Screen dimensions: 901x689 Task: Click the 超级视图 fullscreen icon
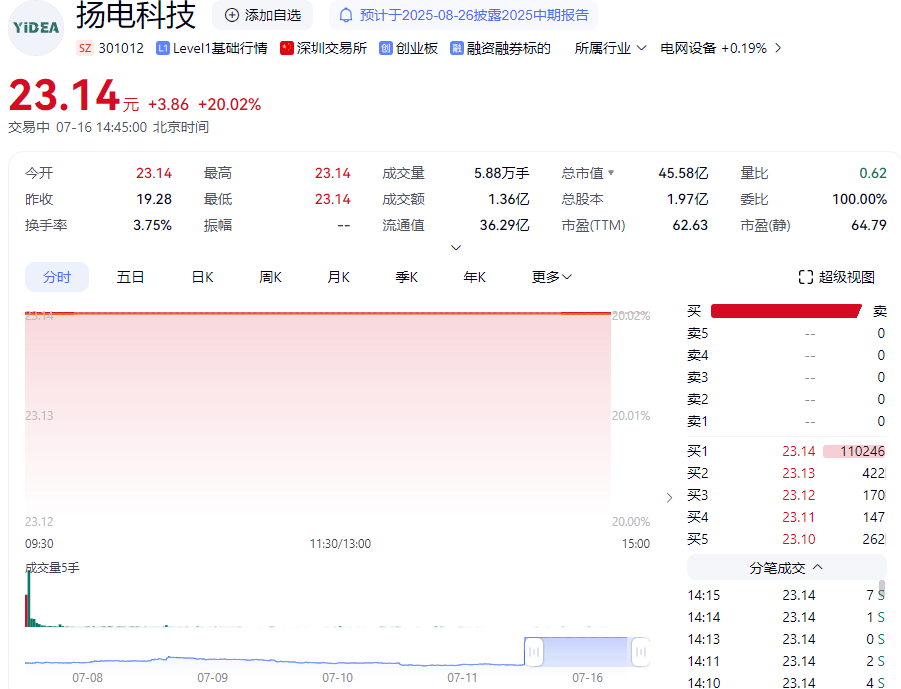point(806,277)
